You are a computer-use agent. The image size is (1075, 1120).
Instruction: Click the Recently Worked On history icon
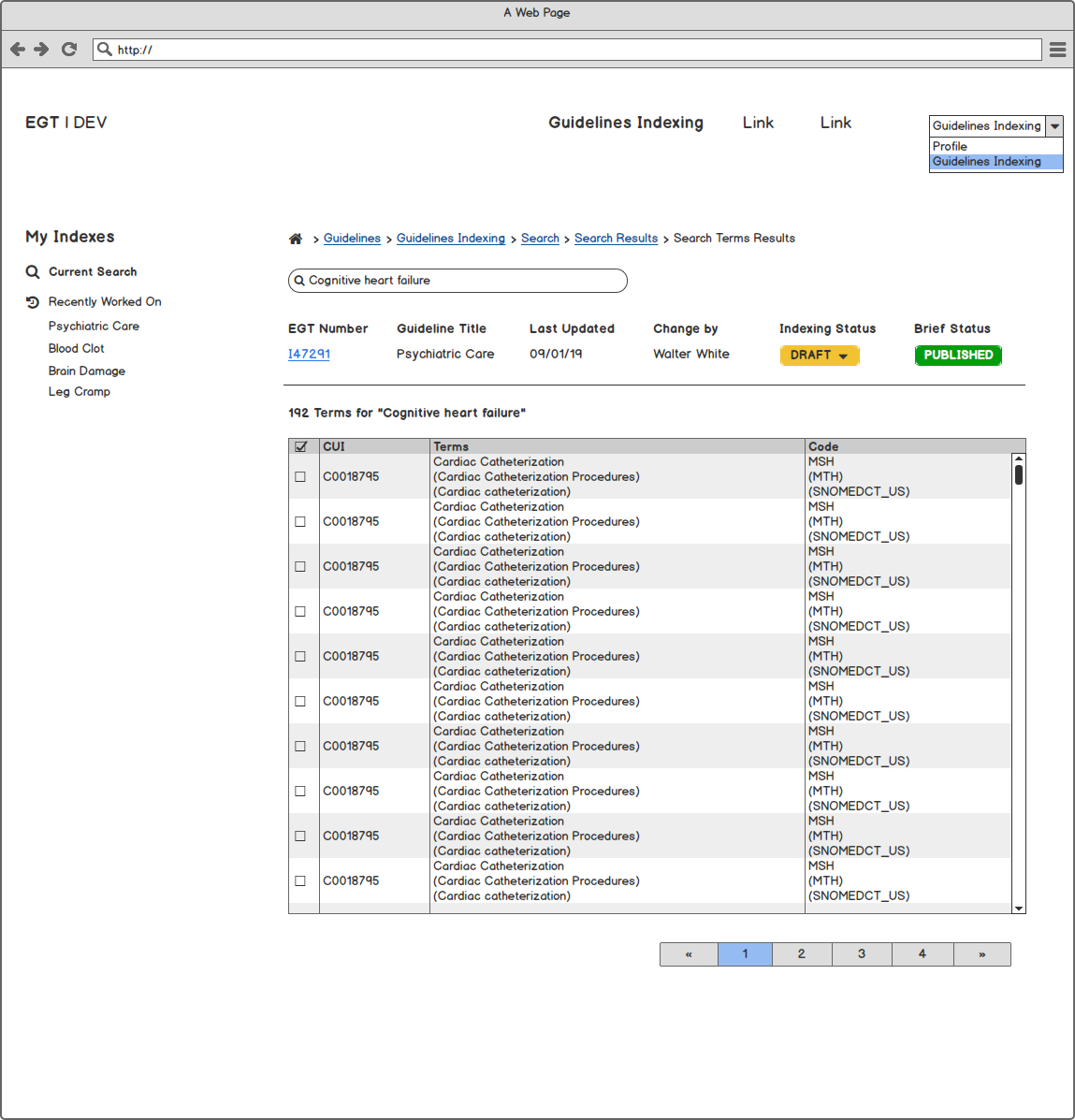[x=33, y=302]
